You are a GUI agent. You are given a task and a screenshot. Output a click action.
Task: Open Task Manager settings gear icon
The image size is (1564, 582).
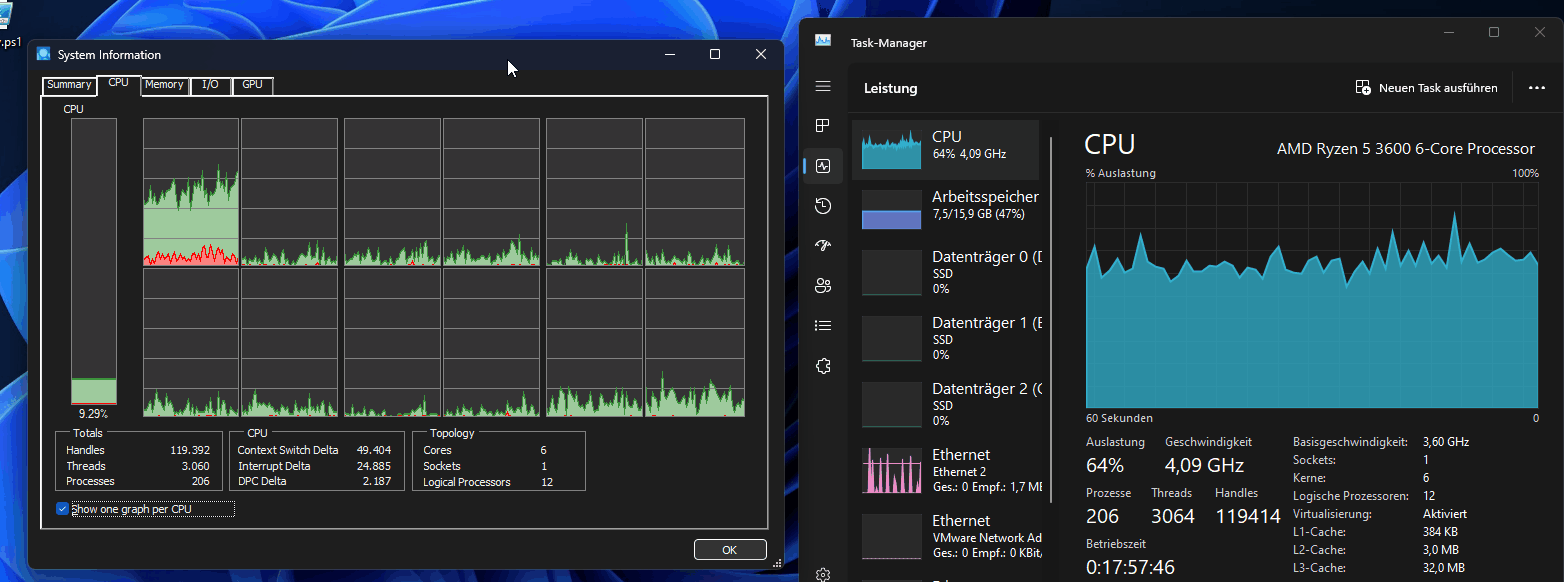coord(823,574)
